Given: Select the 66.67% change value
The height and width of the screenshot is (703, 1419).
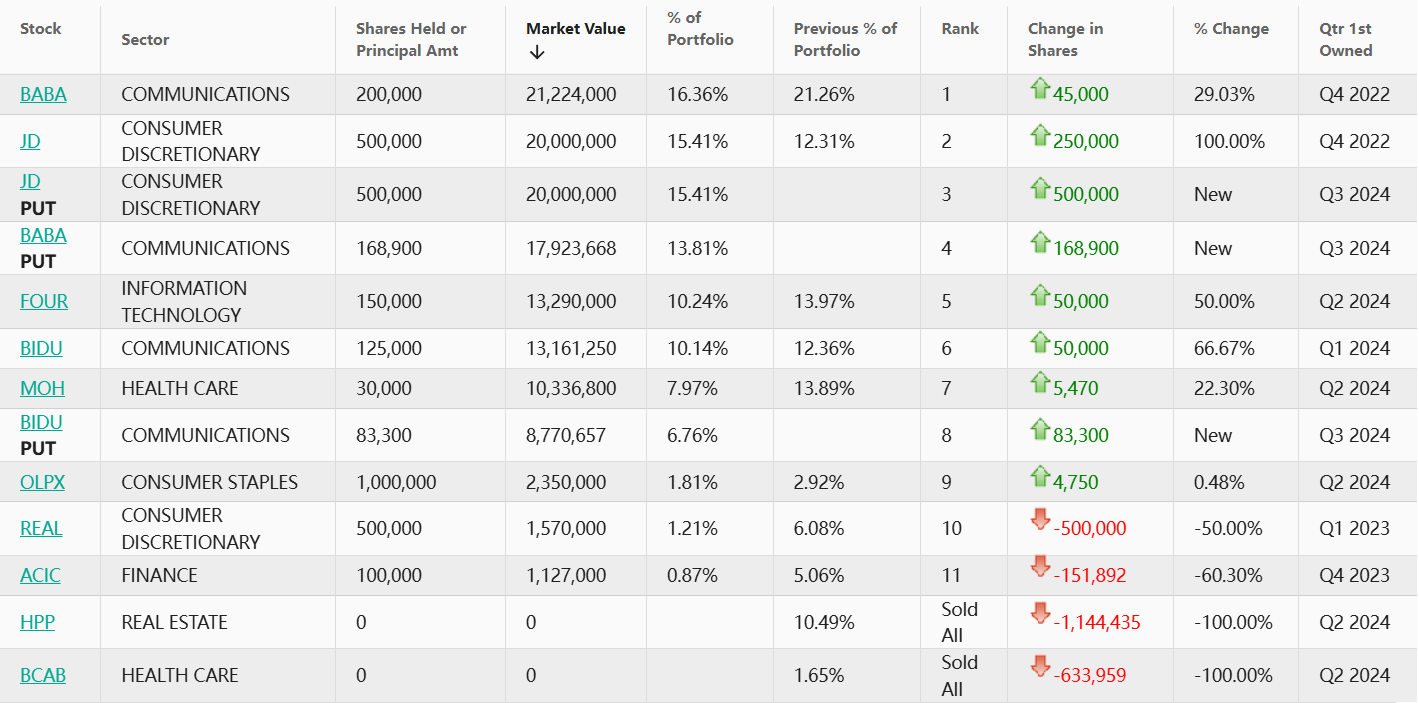Looking at the screenshot, I should coord(1224,348).
